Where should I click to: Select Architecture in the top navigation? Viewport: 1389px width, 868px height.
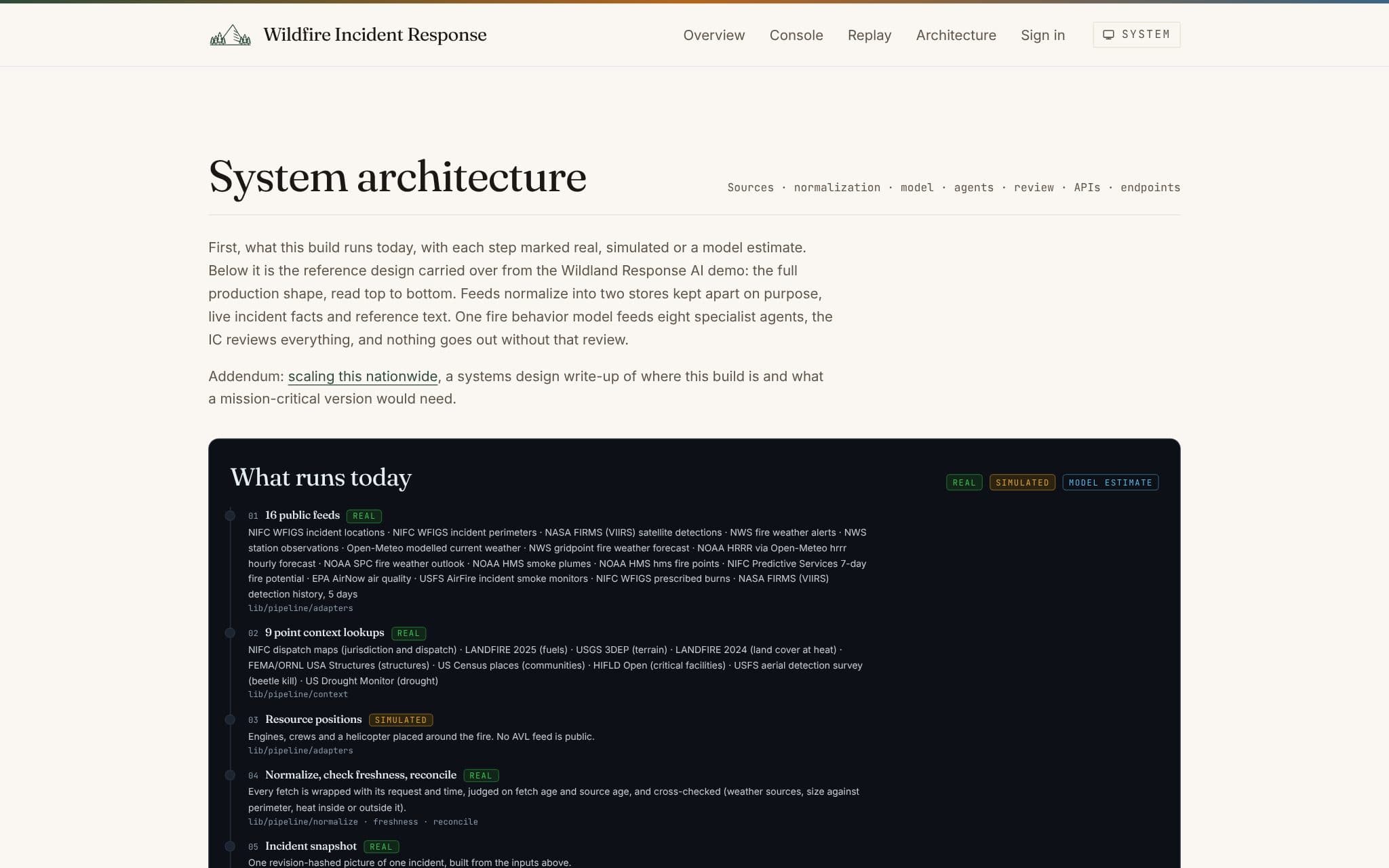[956, 35]
